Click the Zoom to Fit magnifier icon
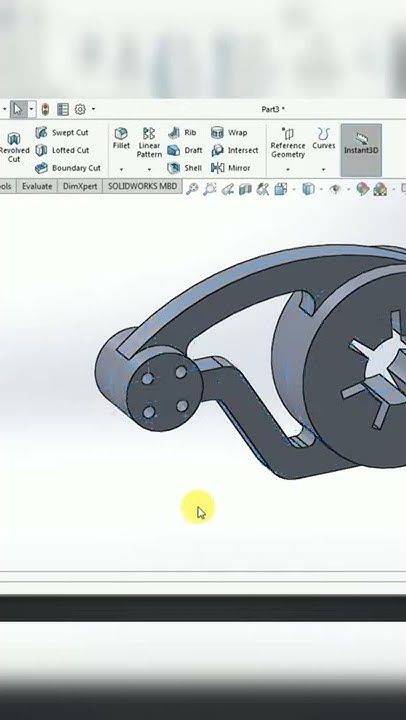 192,189
